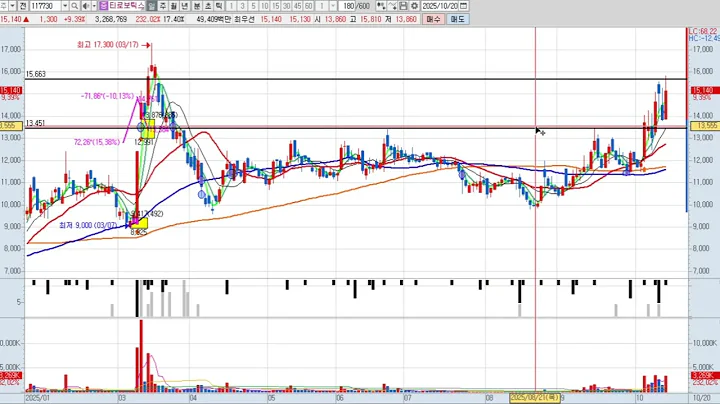
Task: Choose the 45 interval preset button
Action: point(298,6)
